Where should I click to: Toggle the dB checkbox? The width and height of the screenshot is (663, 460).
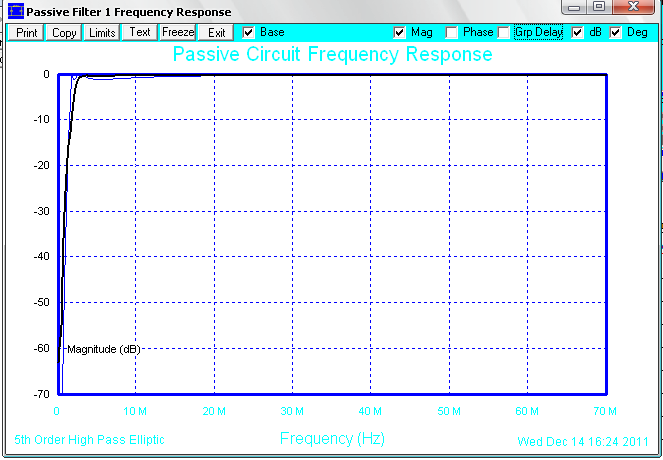[x=577, y=33]
